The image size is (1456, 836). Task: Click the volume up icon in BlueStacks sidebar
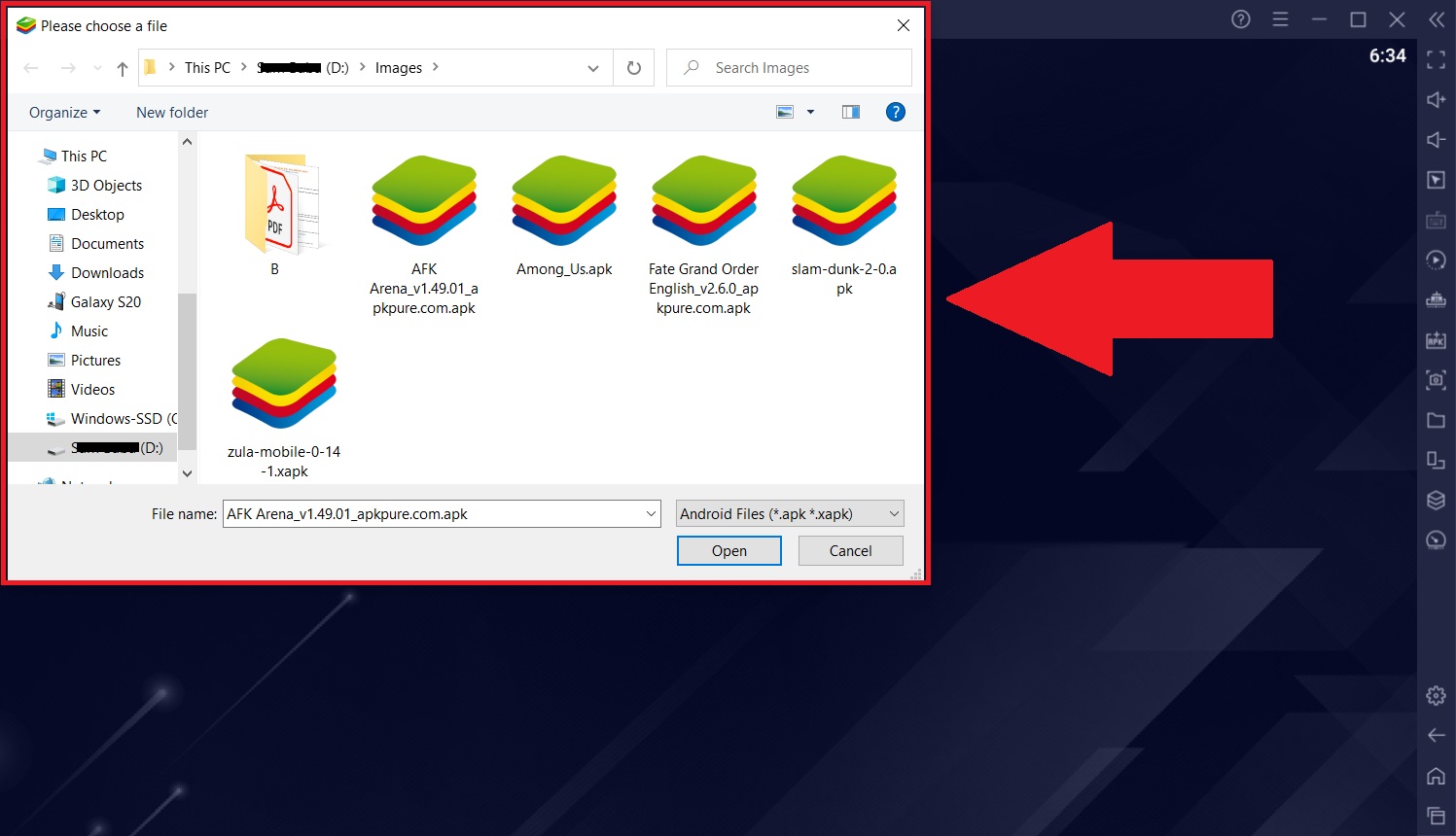pos(1436,100)
